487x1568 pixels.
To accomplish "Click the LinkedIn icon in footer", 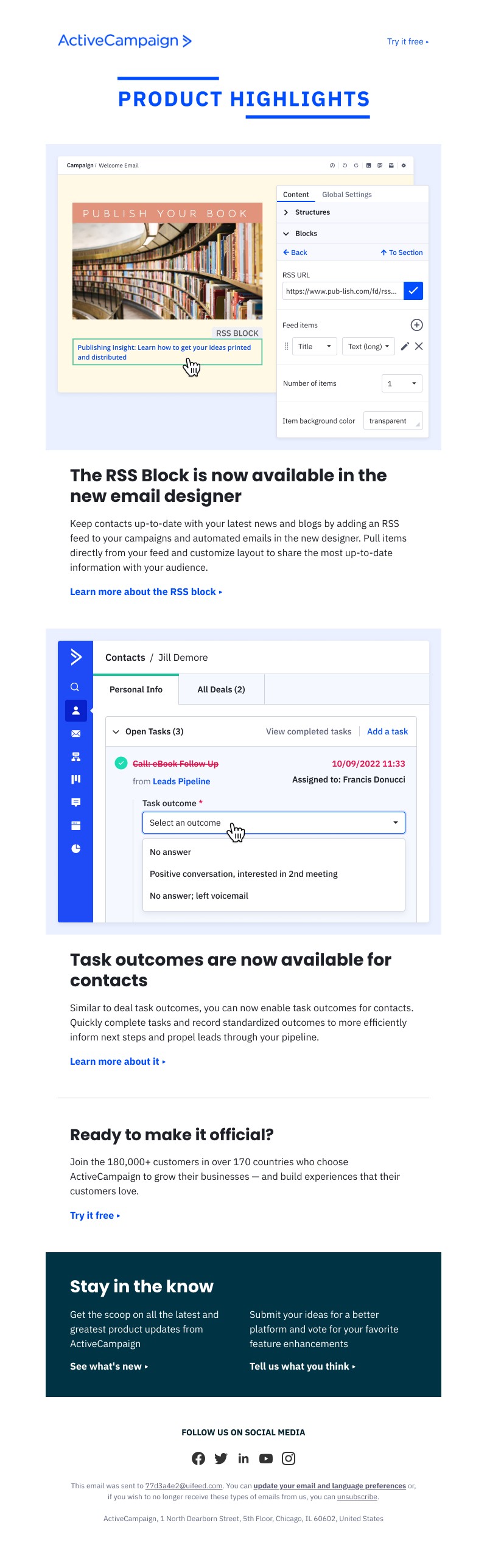I will click(x=243, y=1458).
